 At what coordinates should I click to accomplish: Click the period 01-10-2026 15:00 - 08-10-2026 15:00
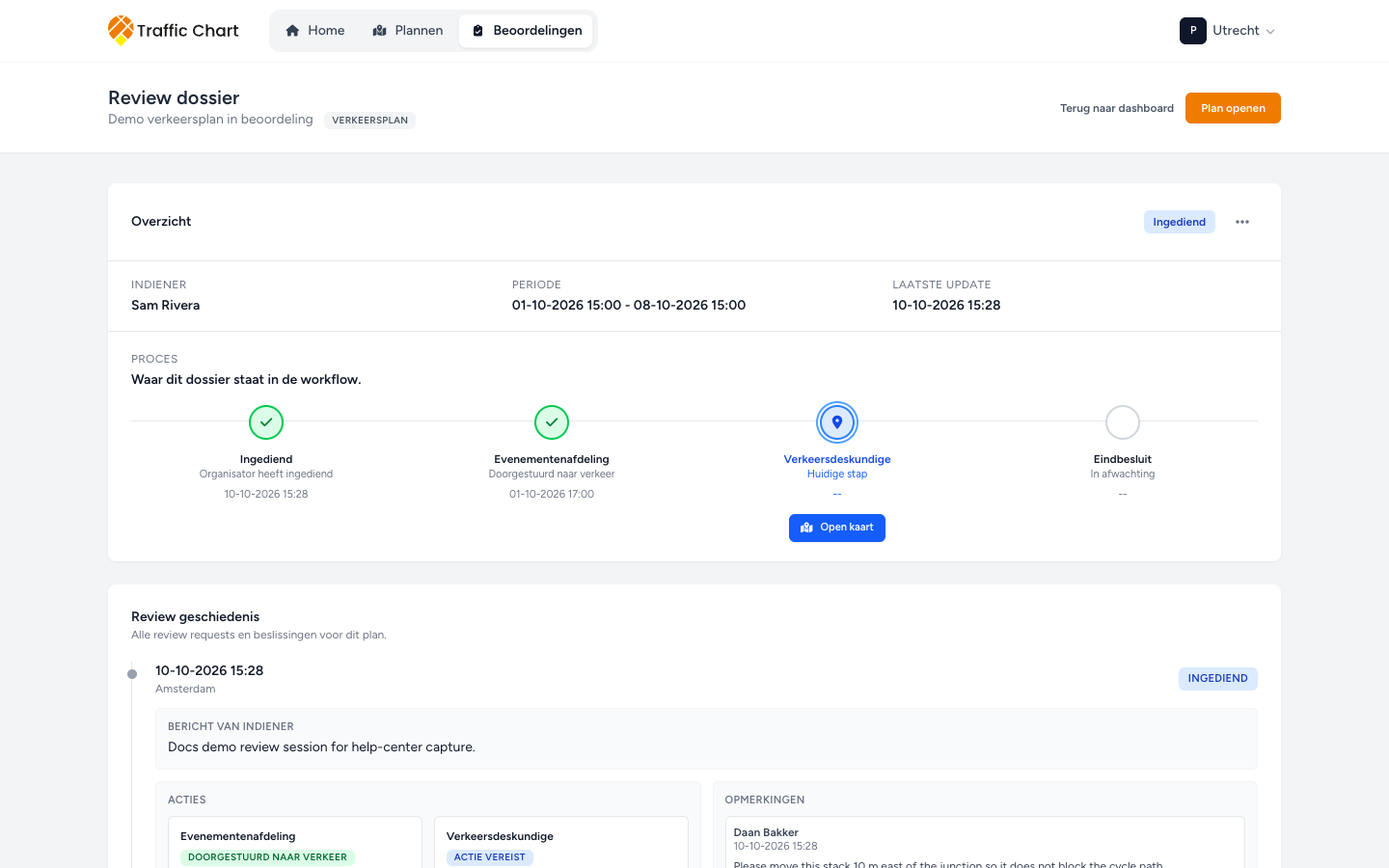pos(629,306)
